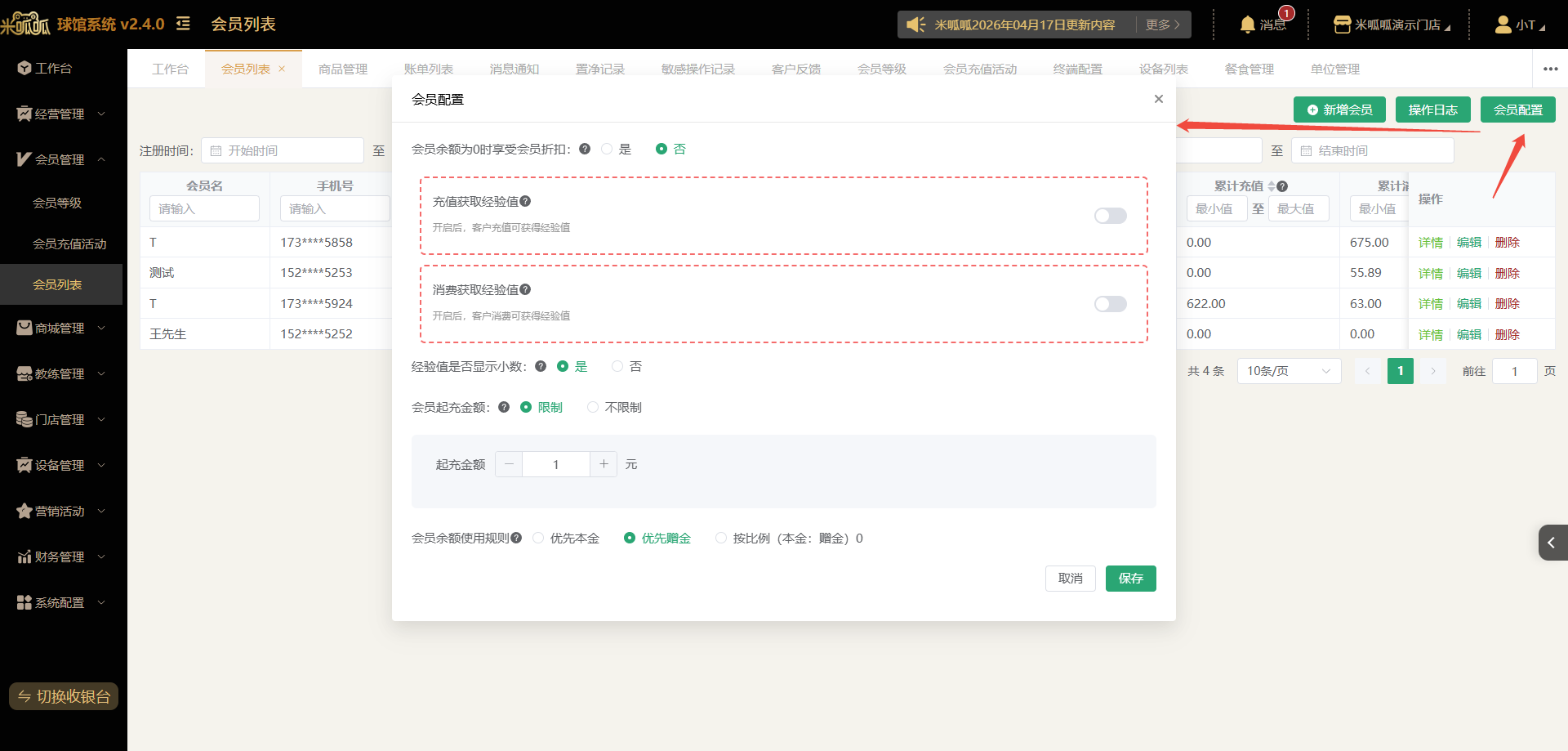The height and width of the screenshot is (751, 1568).
Task: Switch to the 餐食管理 tab
Action: click(1249, 69)
